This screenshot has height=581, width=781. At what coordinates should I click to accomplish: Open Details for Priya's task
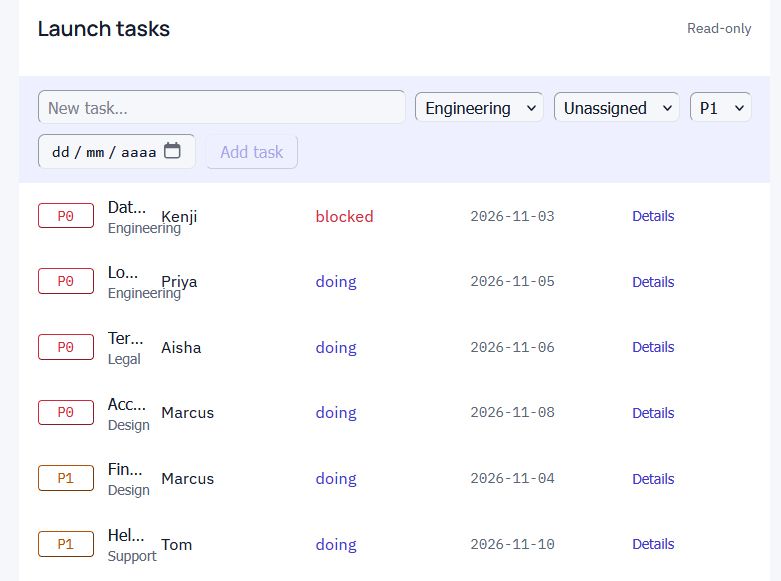(x=653, y=282)
